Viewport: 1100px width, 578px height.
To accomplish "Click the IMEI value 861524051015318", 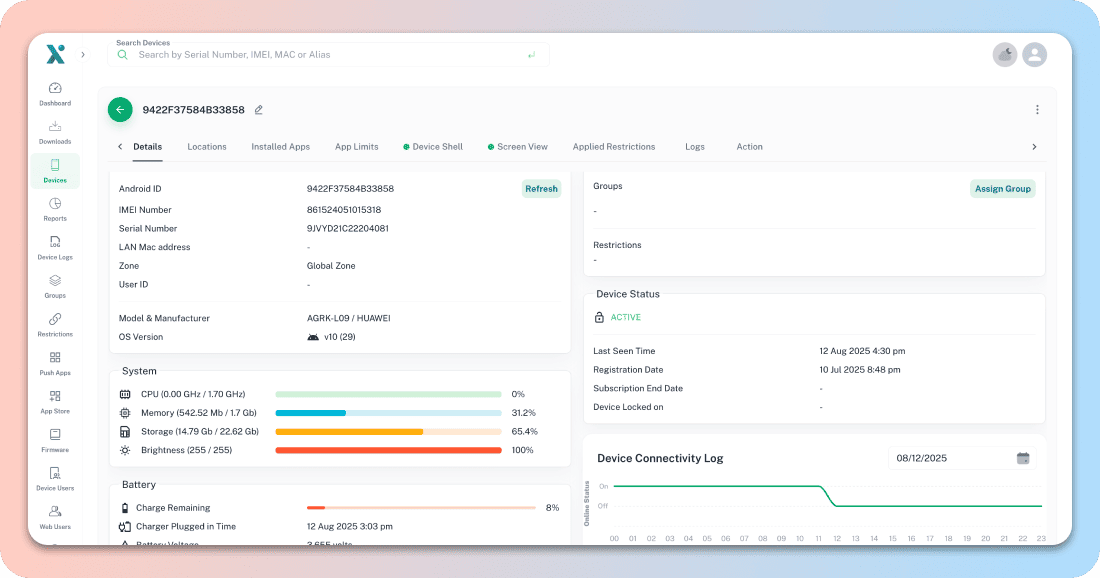I will pos(344,210).
